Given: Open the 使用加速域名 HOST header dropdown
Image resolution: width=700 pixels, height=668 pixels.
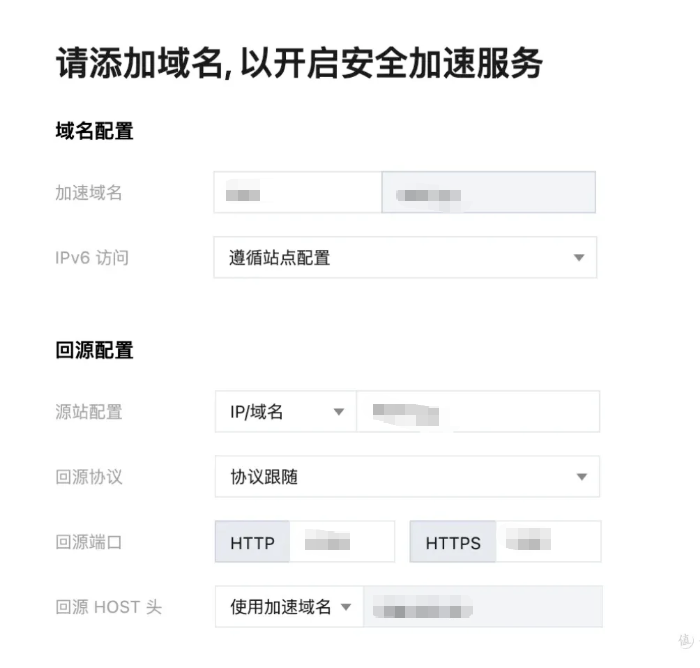Looking at the screenshot, I should coord(289,607).
